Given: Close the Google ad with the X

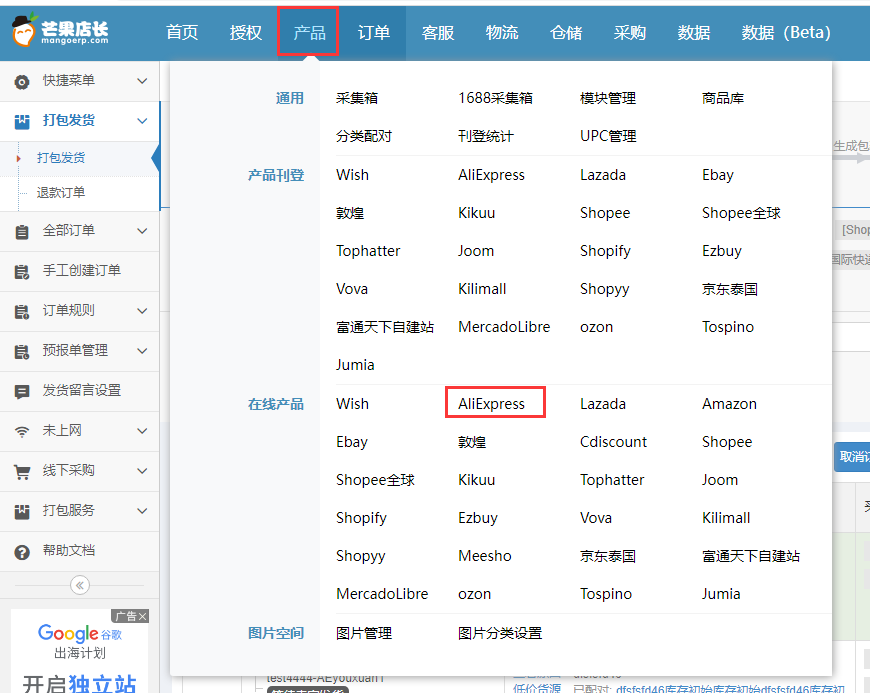Looking at the screenshot, I should 143,616.
